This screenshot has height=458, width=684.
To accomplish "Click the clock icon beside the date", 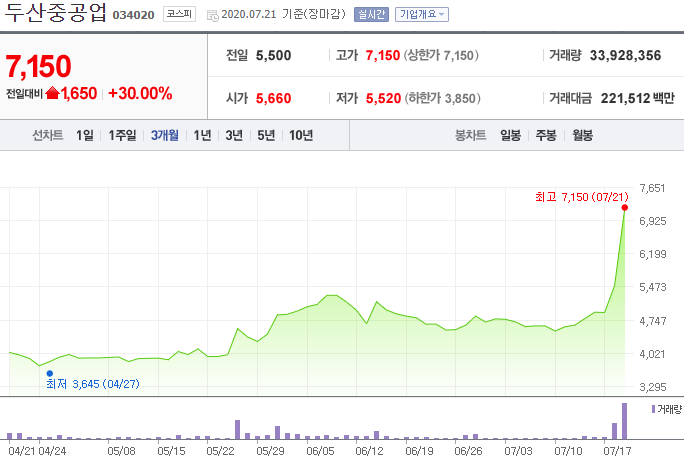I will pyautogui.click(x=212, y=16).
